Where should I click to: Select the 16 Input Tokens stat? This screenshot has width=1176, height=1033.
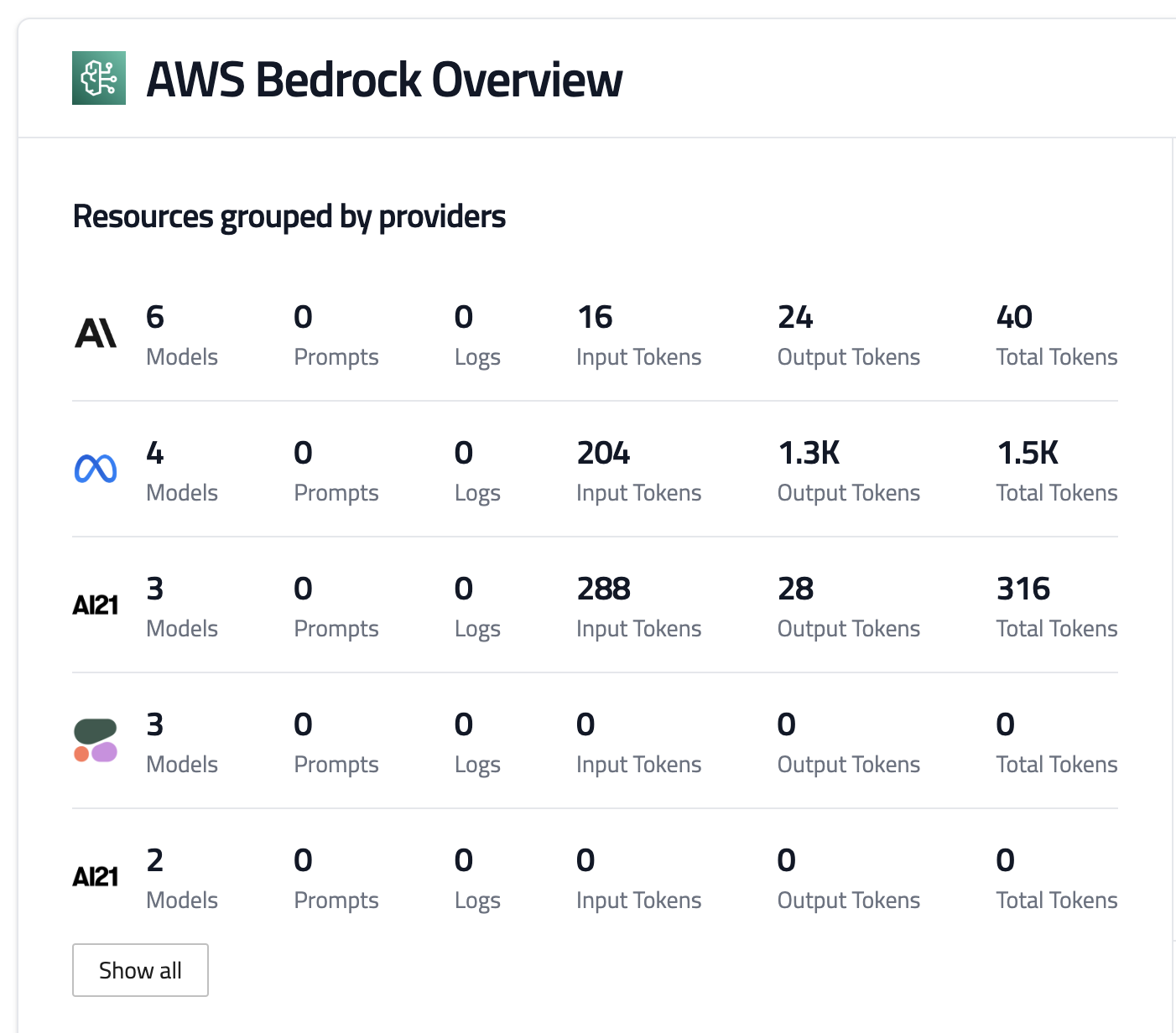pos(638,335)
